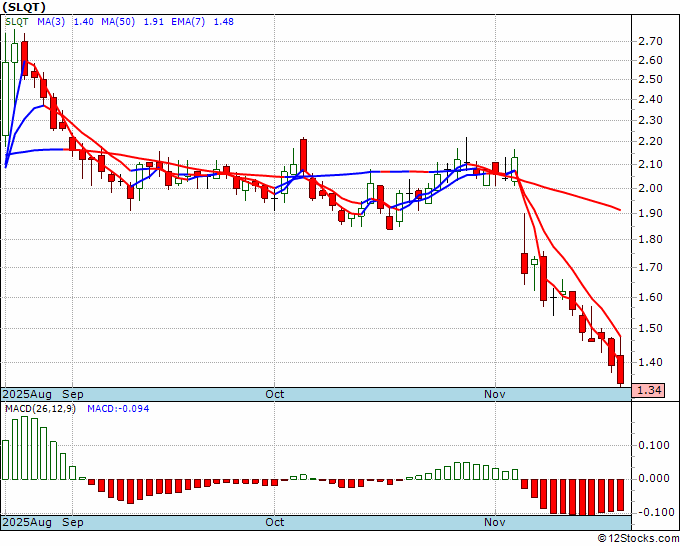This screenshot has width=680, height=546.
Task: Click the 2.10 price axis label
Action: click(651, 164)
